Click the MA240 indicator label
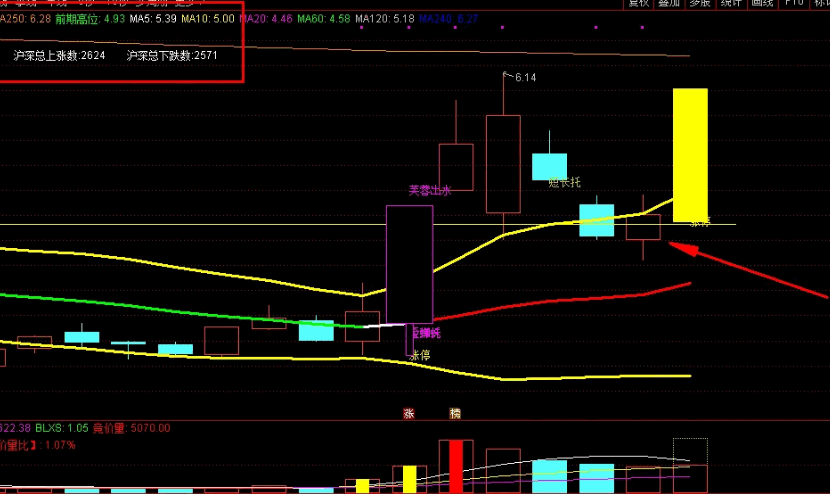This screenshot has height=494, width=830. tap(448, 19)
